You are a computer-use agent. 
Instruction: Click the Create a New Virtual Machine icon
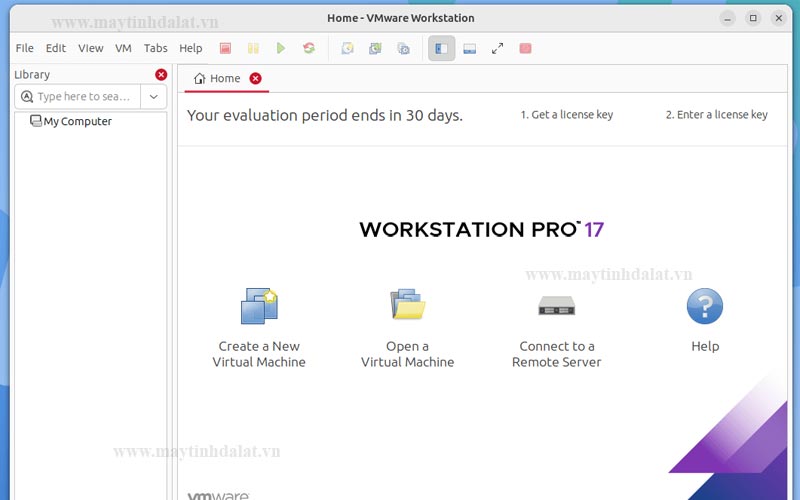point(259,306)
